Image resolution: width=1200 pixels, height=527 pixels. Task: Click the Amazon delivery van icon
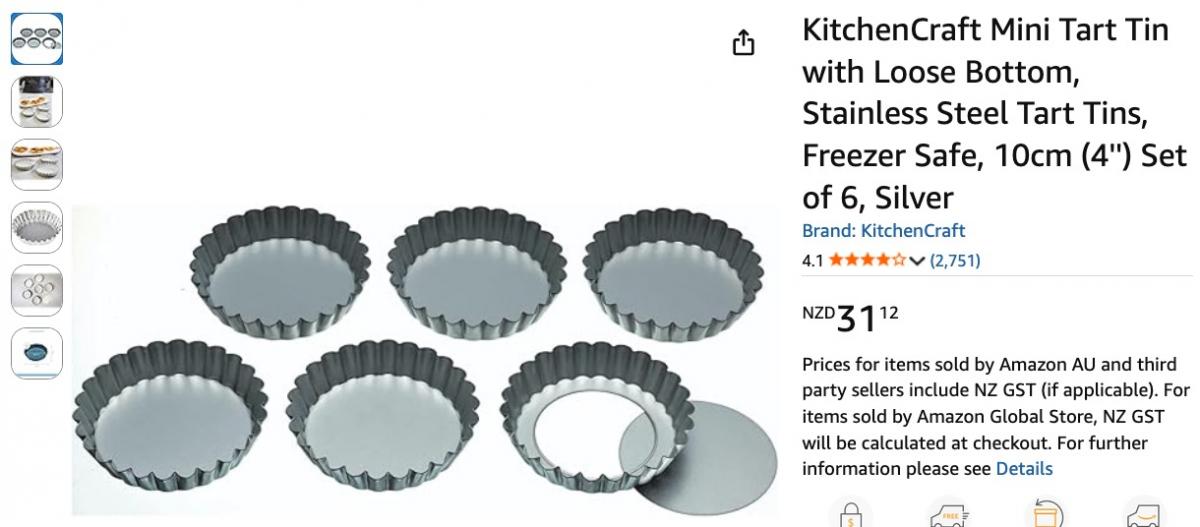[x=1143, y=513]
